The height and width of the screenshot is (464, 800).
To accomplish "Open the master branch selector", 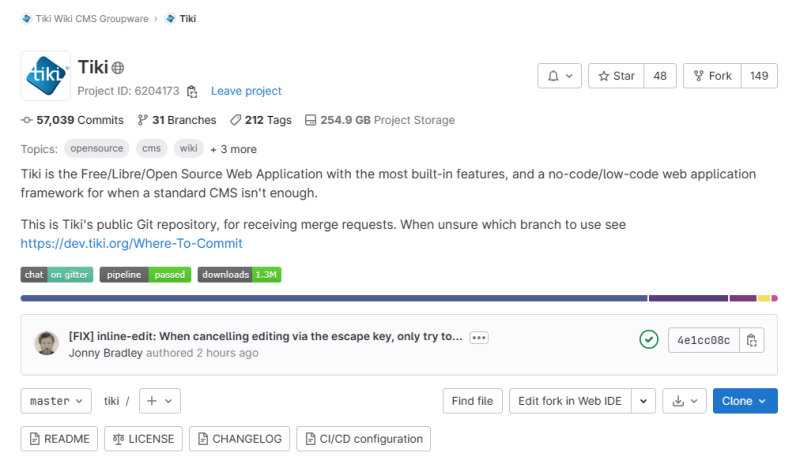I will [56, 401].
